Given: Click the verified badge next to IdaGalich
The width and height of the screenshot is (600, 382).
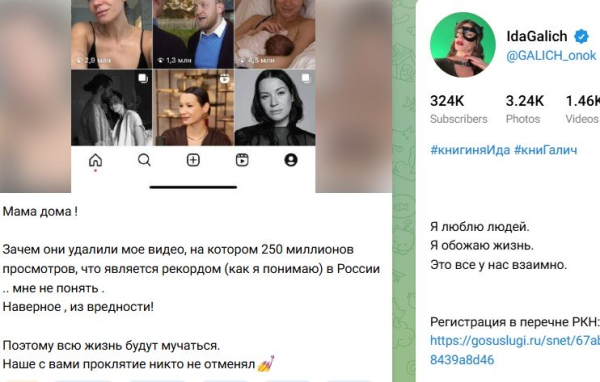Looking at the screenshot, I should [x=581, y=36].
